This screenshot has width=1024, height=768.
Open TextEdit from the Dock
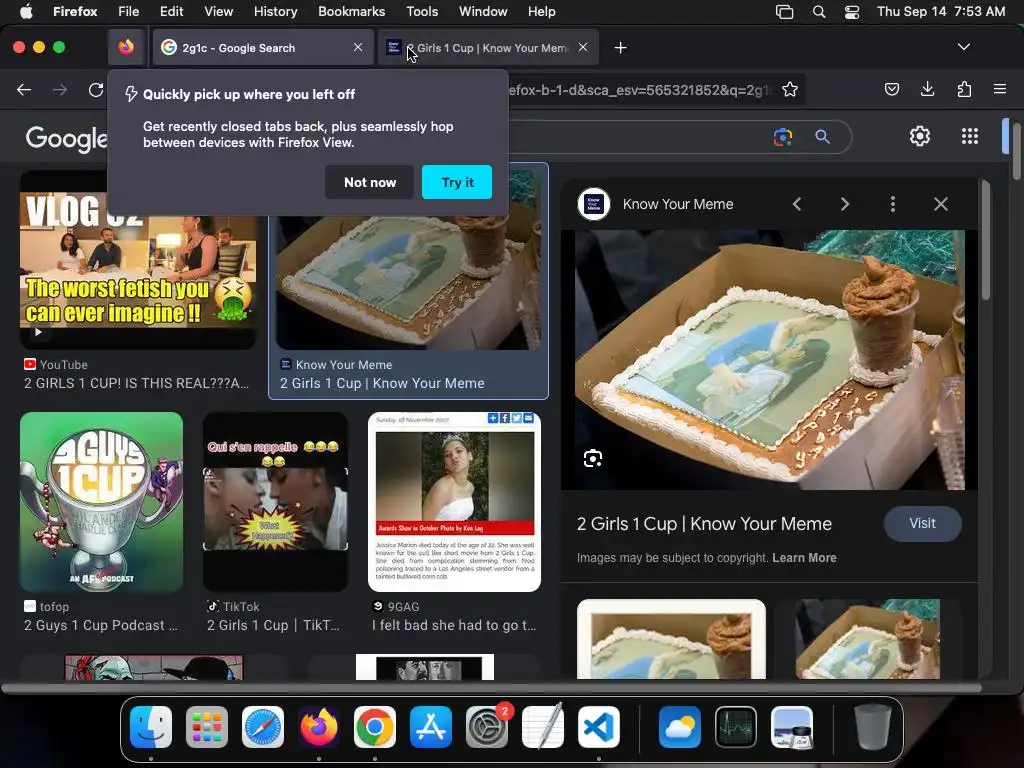(543, 727)
